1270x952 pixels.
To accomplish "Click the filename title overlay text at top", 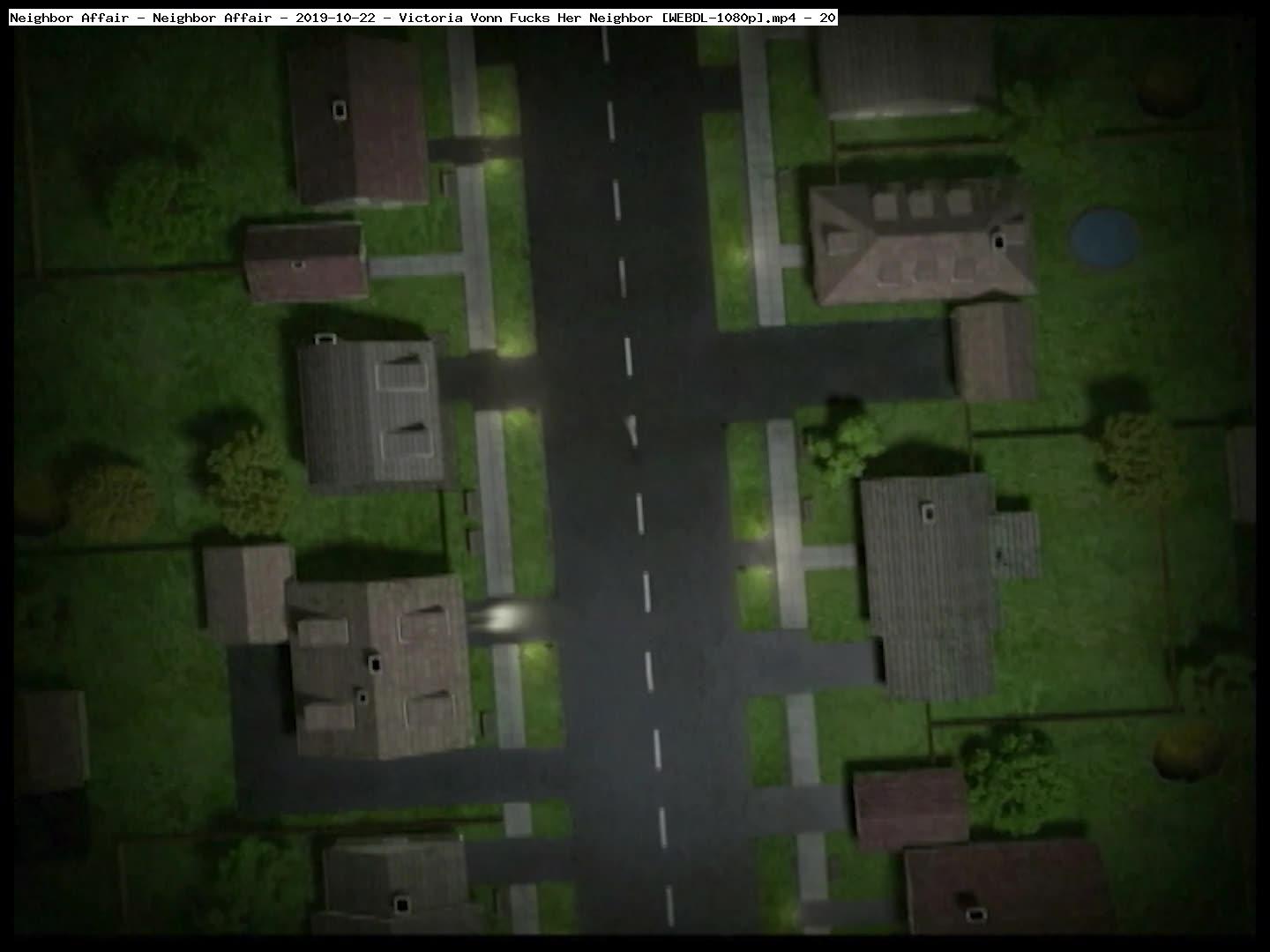I will point(422,18).
